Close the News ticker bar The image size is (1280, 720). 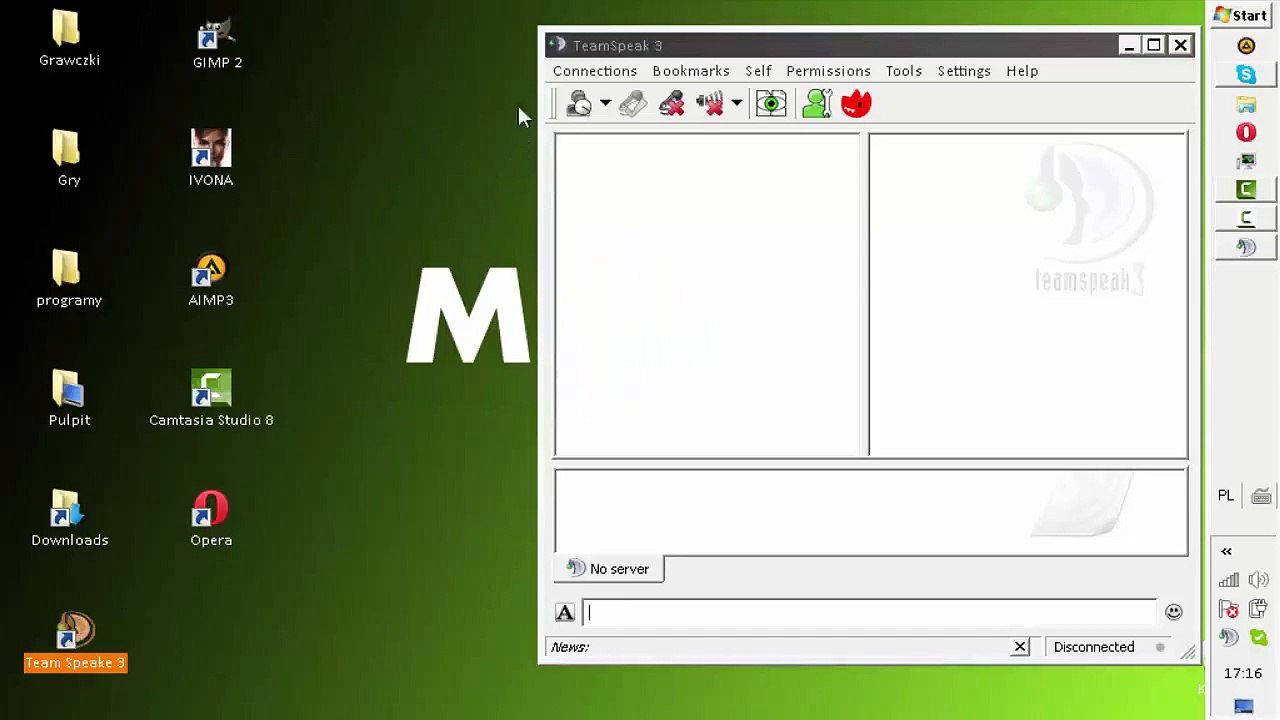(1020, 647)
